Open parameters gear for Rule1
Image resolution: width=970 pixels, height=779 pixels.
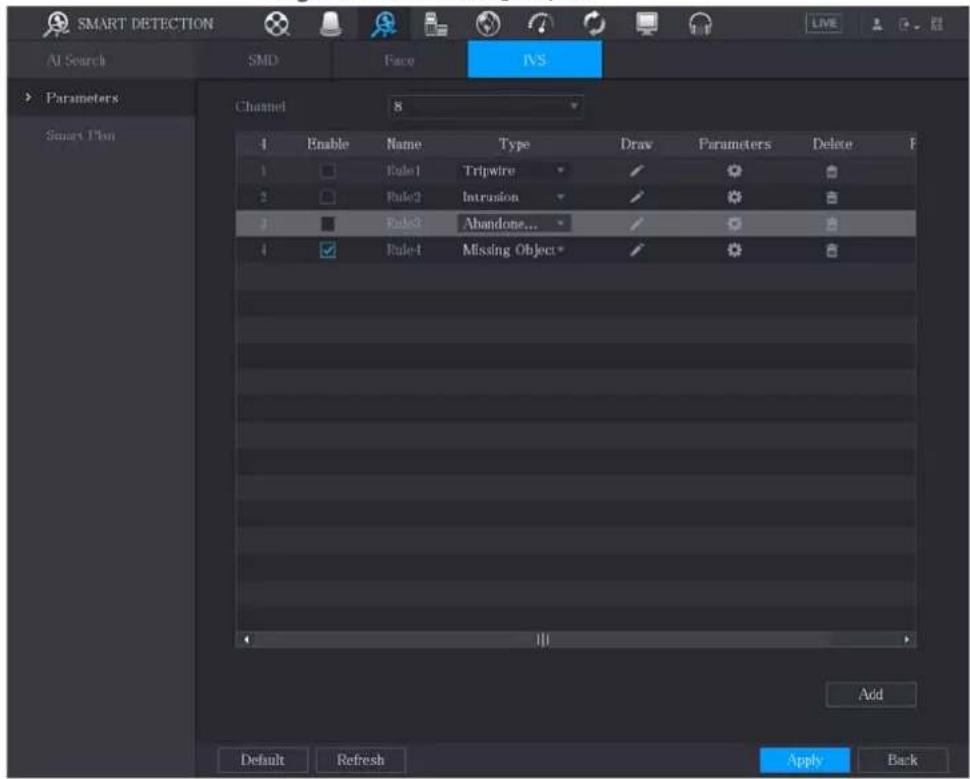tap(734, 171)
